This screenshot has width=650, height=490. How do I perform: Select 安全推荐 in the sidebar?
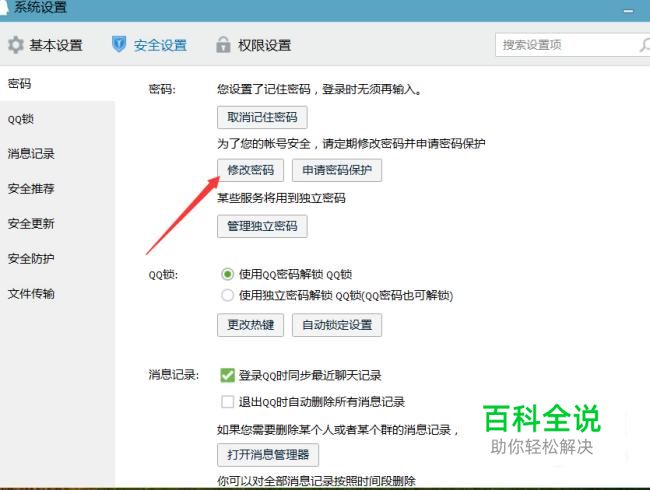(x=57, y=189)
